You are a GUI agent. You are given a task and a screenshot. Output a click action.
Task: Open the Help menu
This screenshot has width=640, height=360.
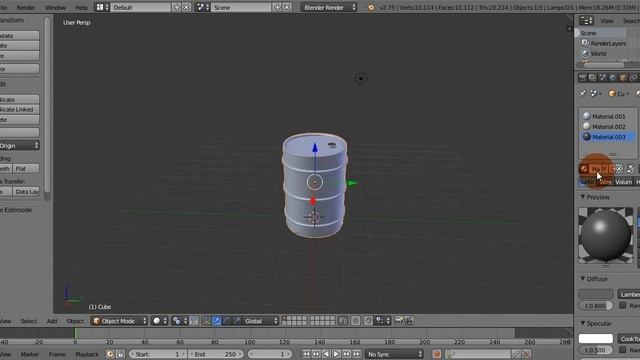pyautogui.click(x=81, y=7)
